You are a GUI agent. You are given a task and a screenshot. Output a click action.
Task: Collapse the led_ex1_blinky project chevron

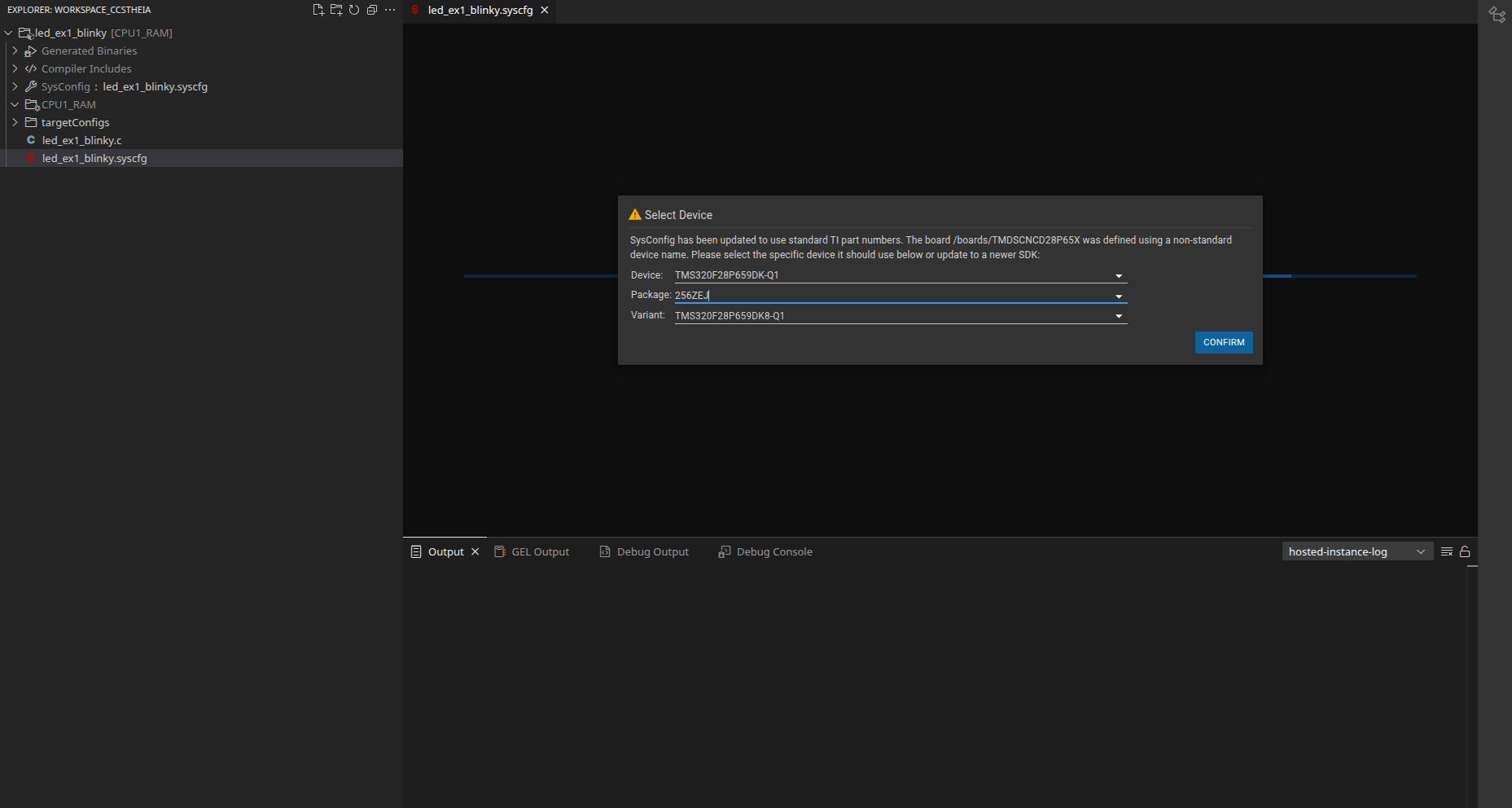pyautogui.click(x=9, y=33)
